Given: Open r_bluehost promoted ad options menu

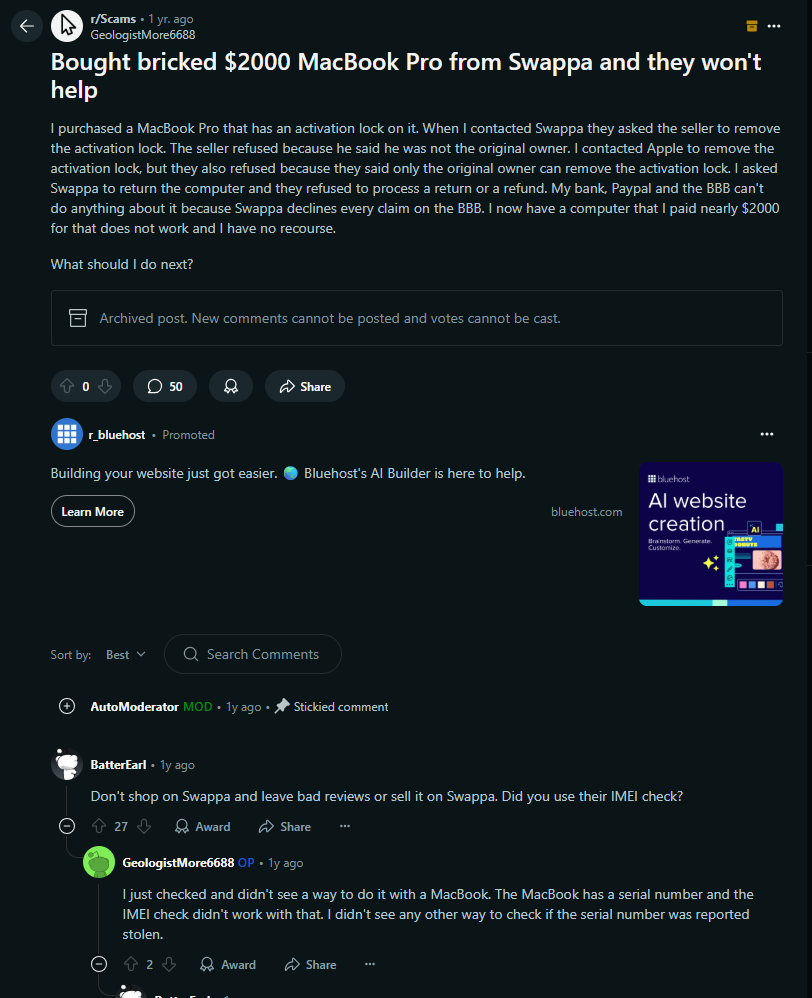Looking at the screenshot, I should 767,434.
